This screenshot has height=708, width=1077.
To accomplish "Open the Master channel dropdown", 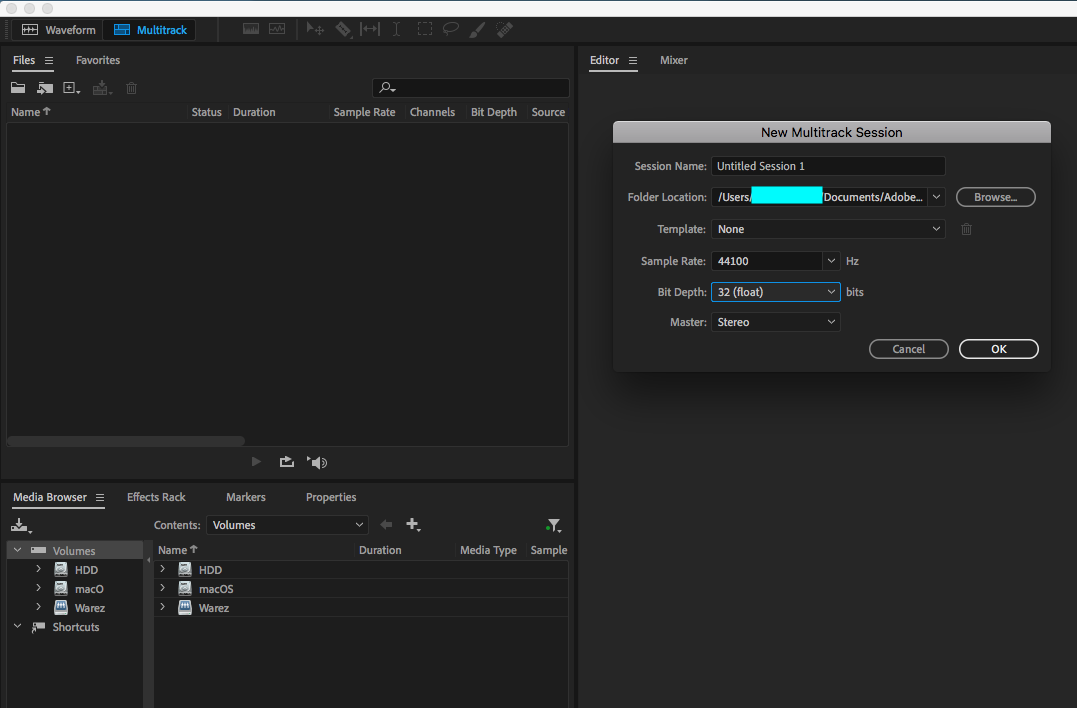I will (x=775, y=322).
